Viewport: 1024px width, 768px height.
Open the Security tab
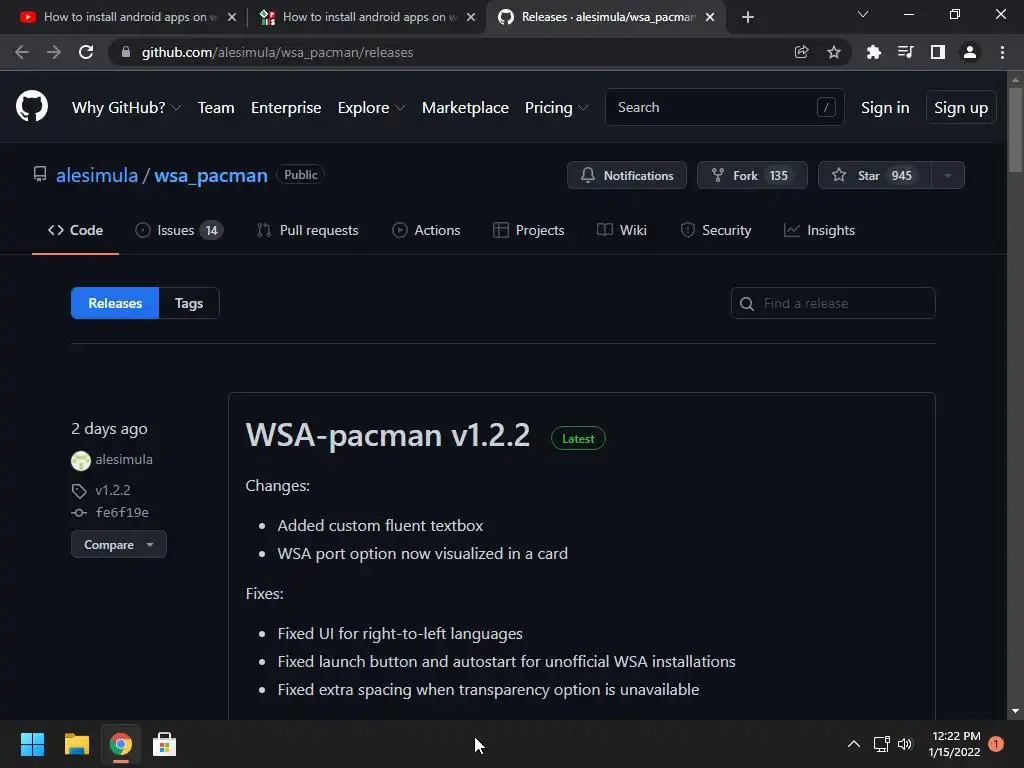(716, 230)
